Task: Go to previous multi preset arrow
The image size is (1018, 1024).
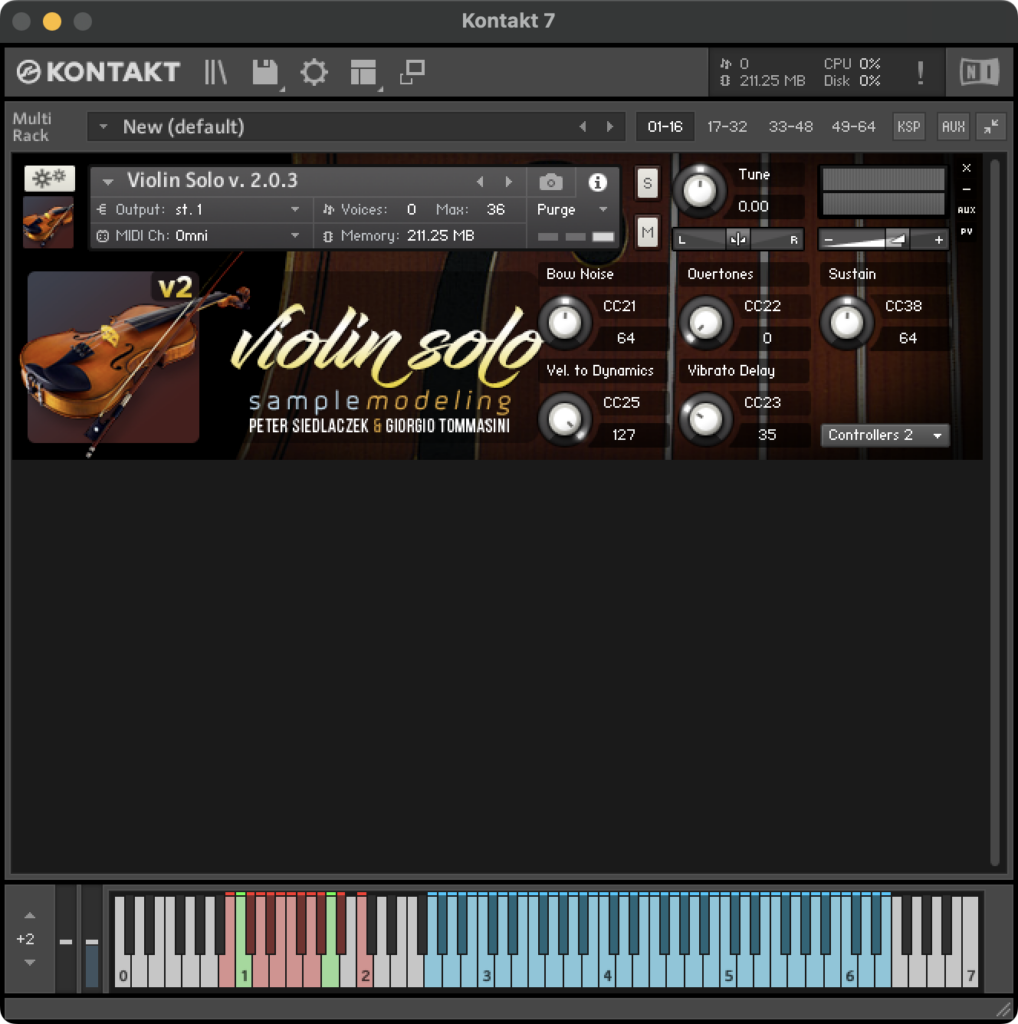Action: 582,127
